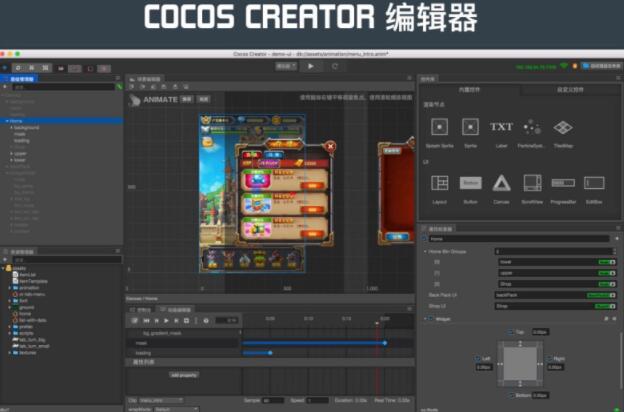Click the green search filter icon in hierarchy
The image size is (624, 412).
[119, 86]
